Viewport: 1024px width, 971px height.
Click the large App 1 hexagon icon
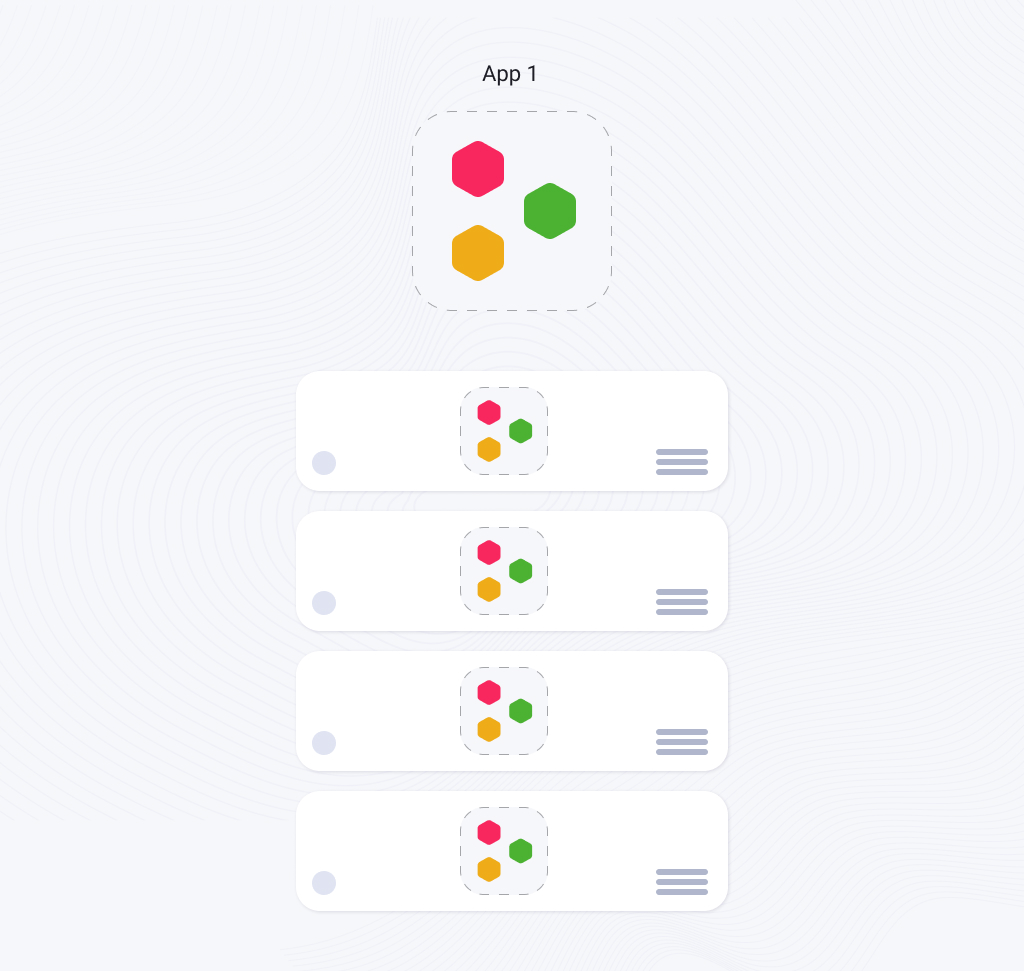512,211
